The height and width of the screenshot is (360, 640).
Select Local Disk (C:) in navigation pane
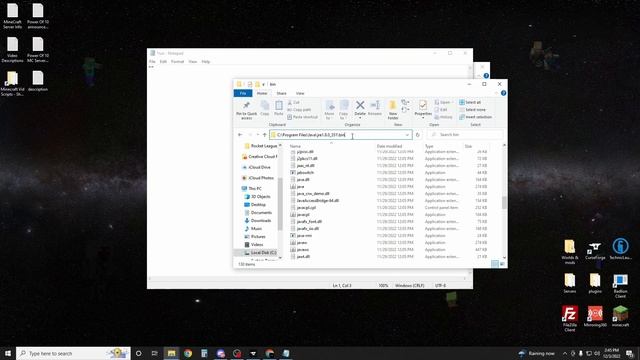click(x=259, y=253)
